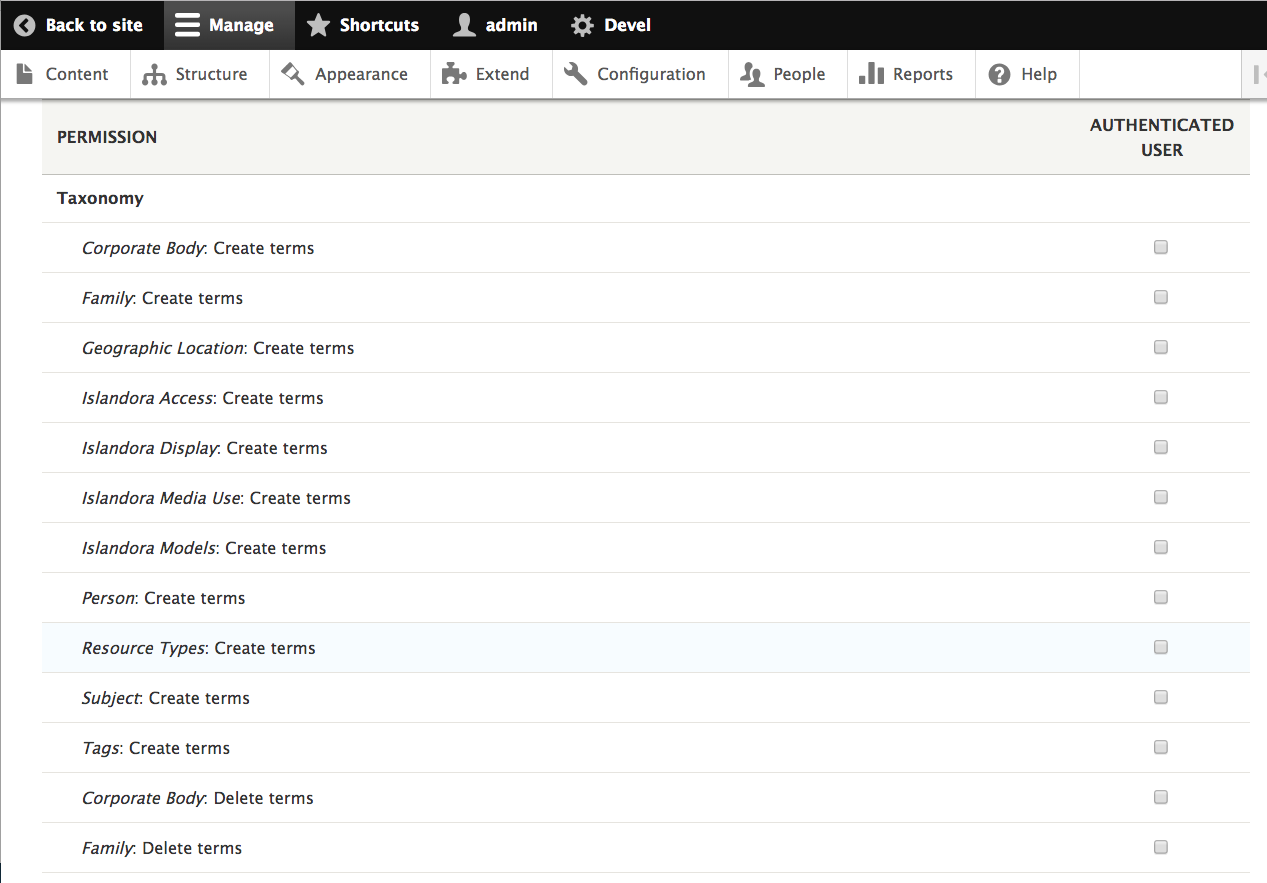
Task: Click the Configuration wrench icon
Action: pos(575,74)
